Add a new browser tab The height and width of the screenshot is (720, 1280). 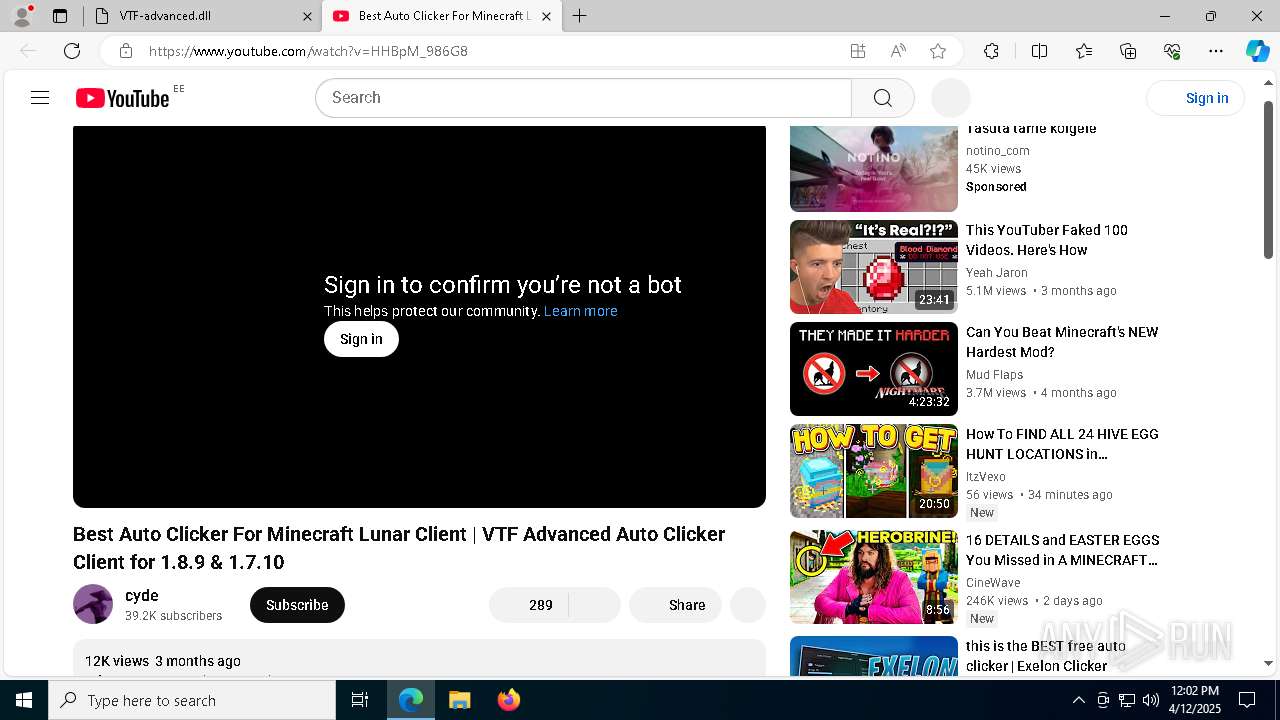point(580,16)
